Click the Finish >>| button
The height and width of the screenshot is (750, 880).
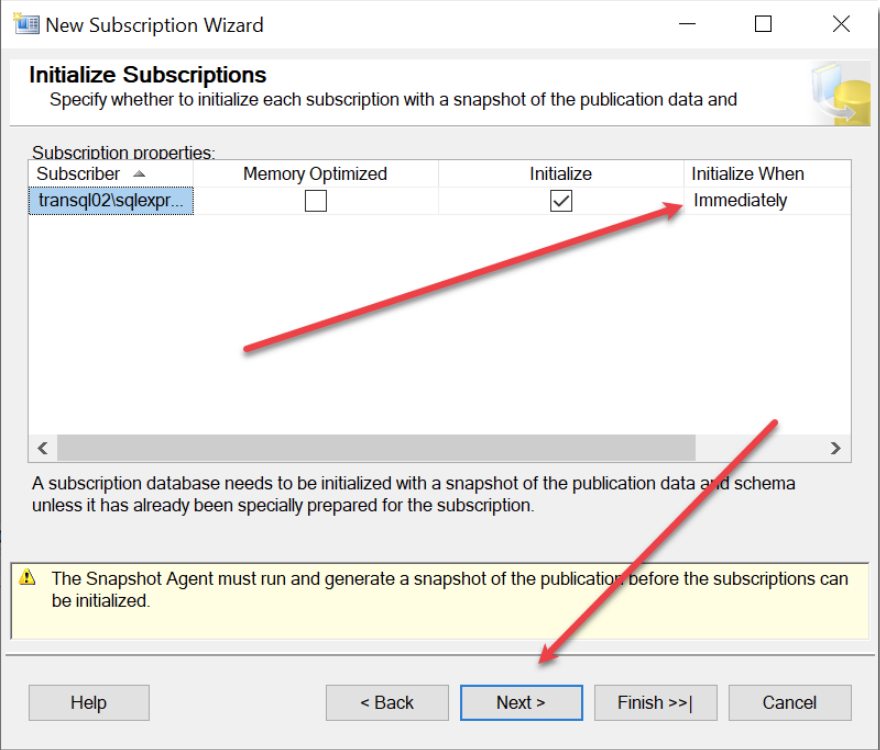point(656,702)
